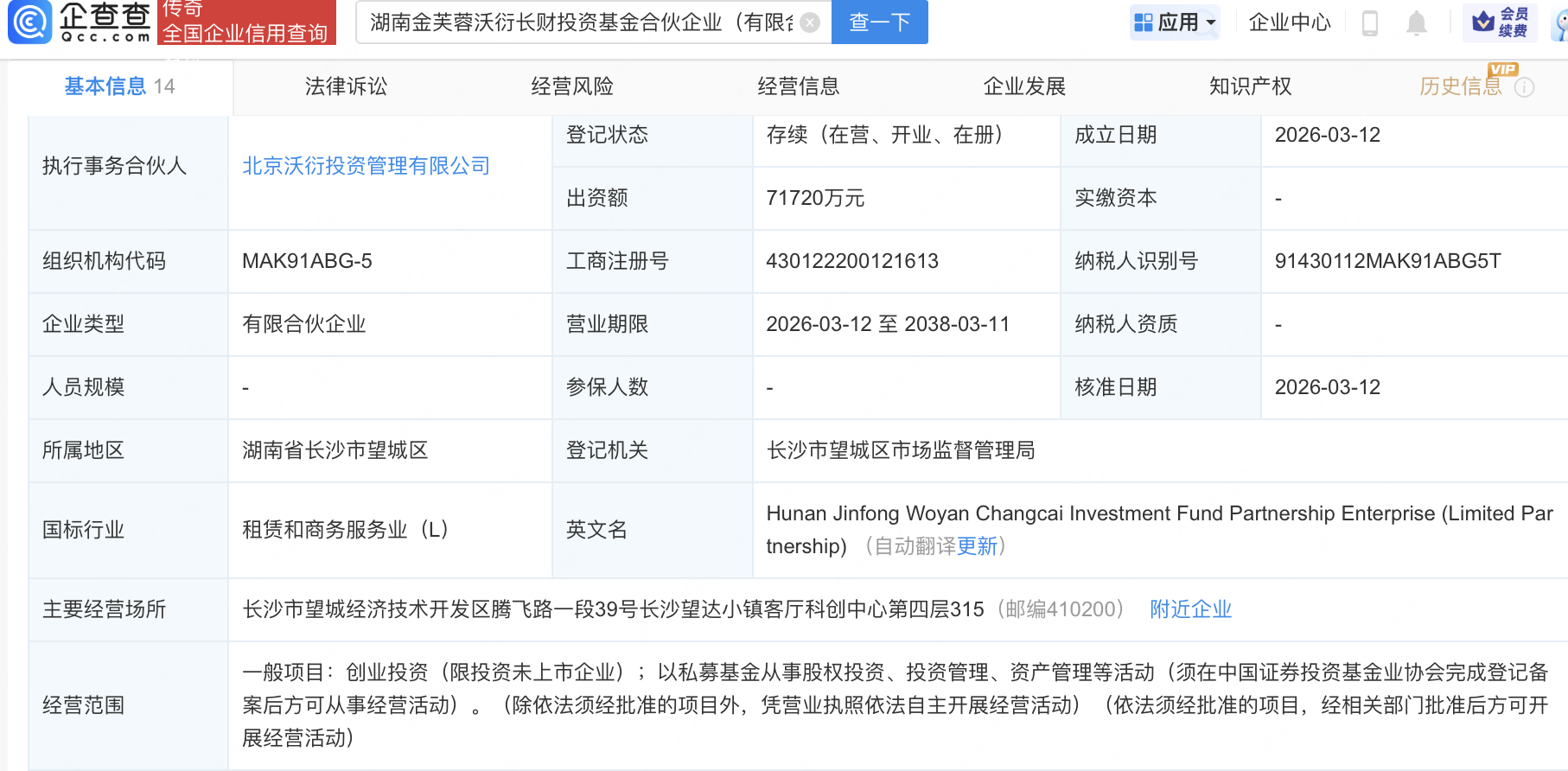Image resolution: width=1568 pixels, height=771 pixels.
Task: Click the Qcc.com logo icon
Action: pos(30,22)
